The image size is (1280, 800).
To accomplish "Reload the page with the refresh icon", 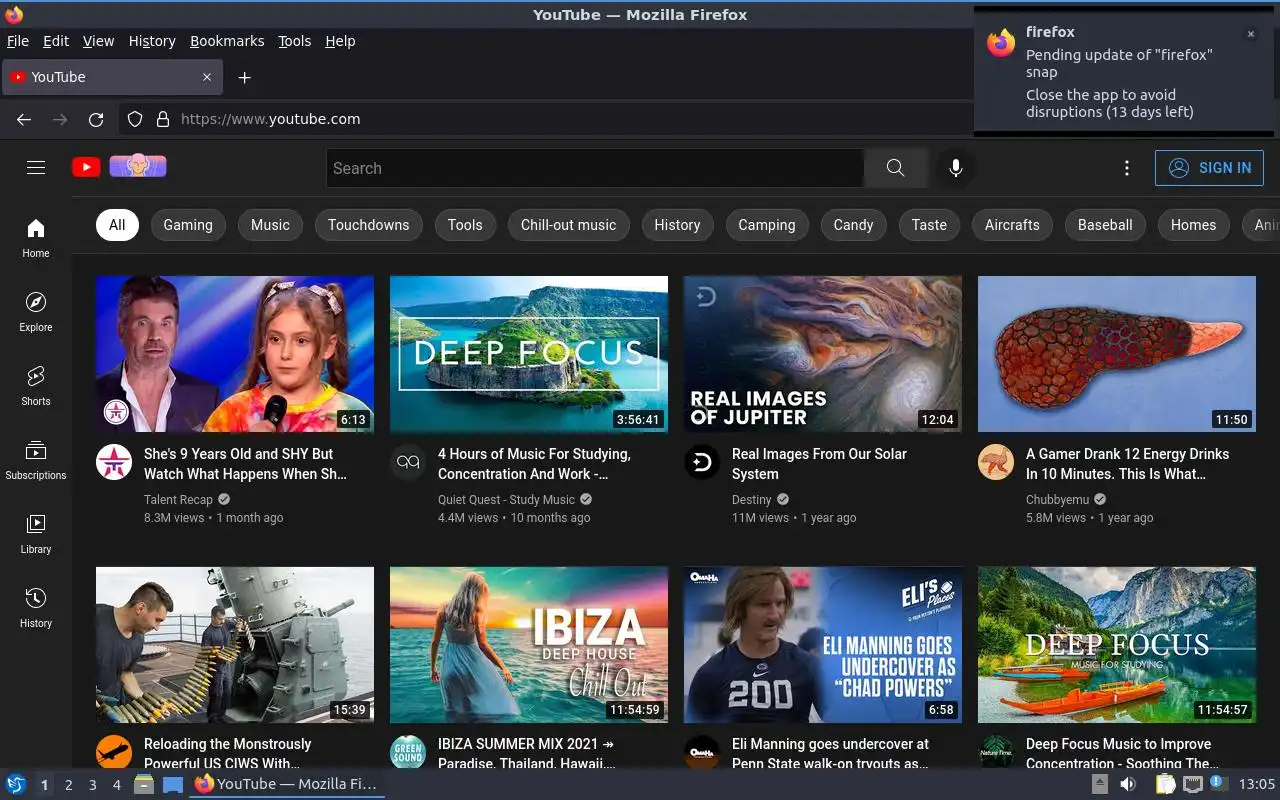I will click(x=96, y=119).
